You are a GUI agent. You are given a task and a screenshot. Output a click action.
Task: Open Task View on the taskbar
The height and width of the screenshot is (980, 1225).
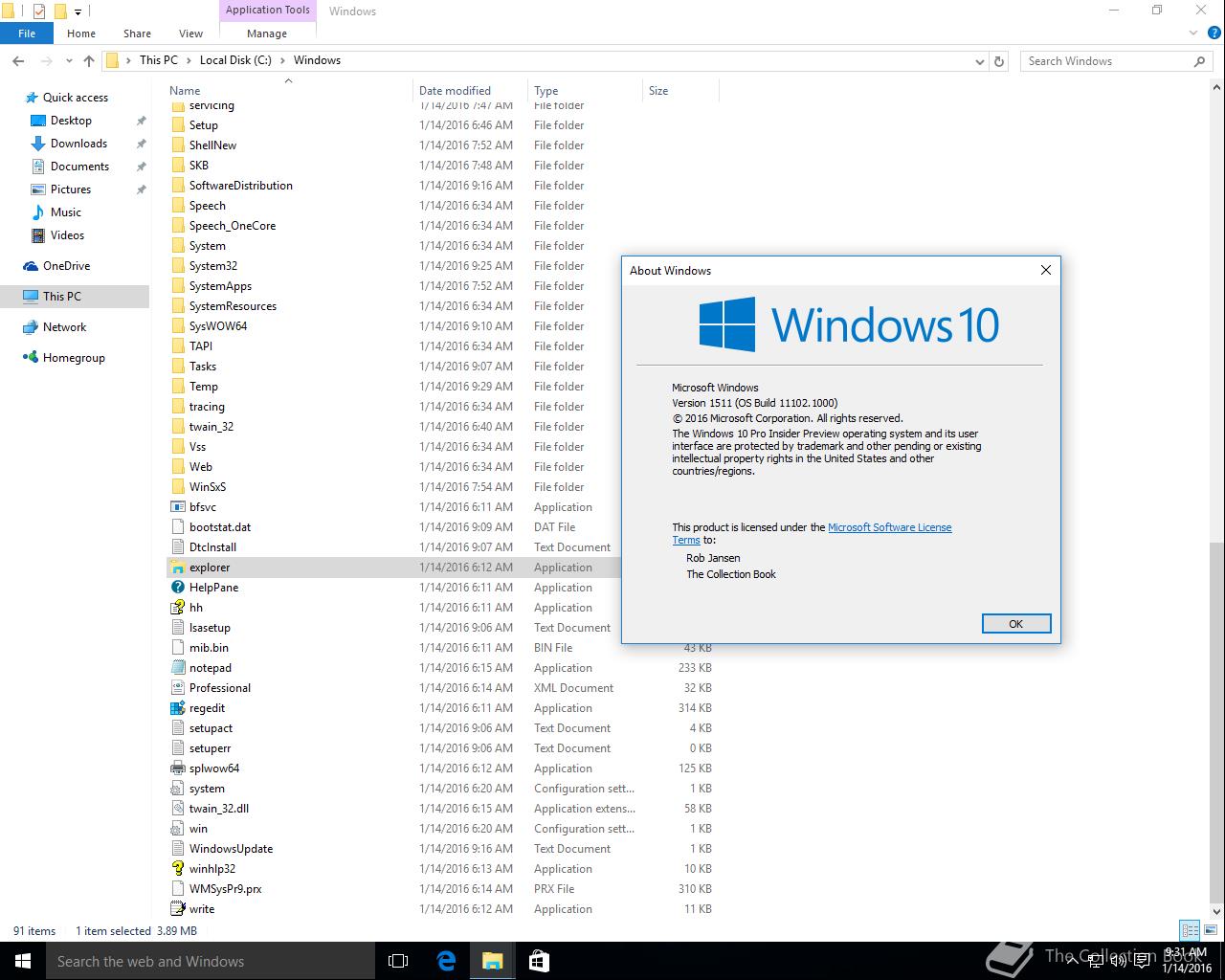click(x=398, y=961)
